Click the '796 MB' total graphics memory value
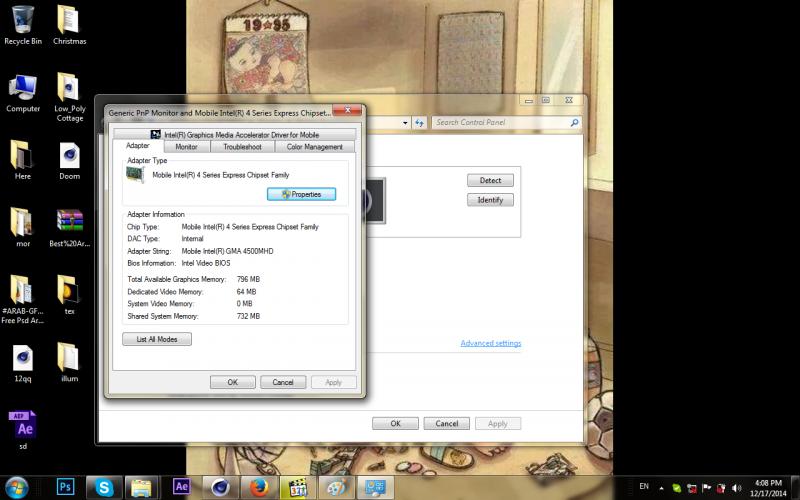This screenshot has height=500, width=800. pos(248,280)
